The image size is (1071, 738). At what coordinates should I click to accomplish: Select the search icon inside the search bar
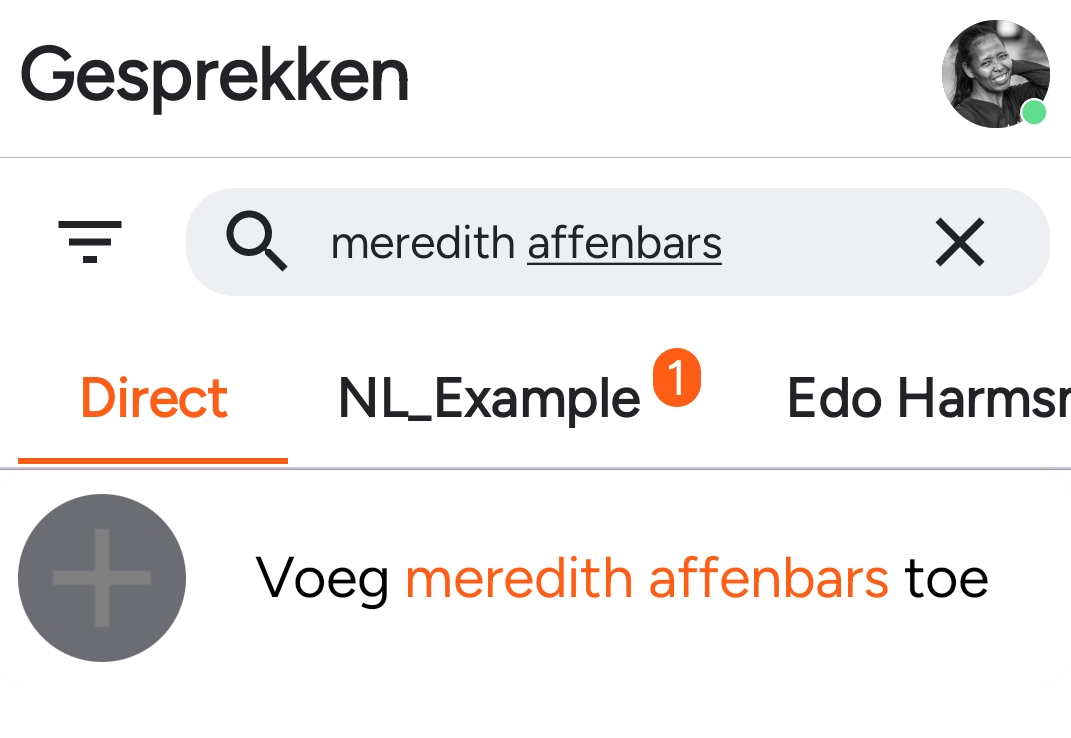pyautogui.click(x=258, y=242)
